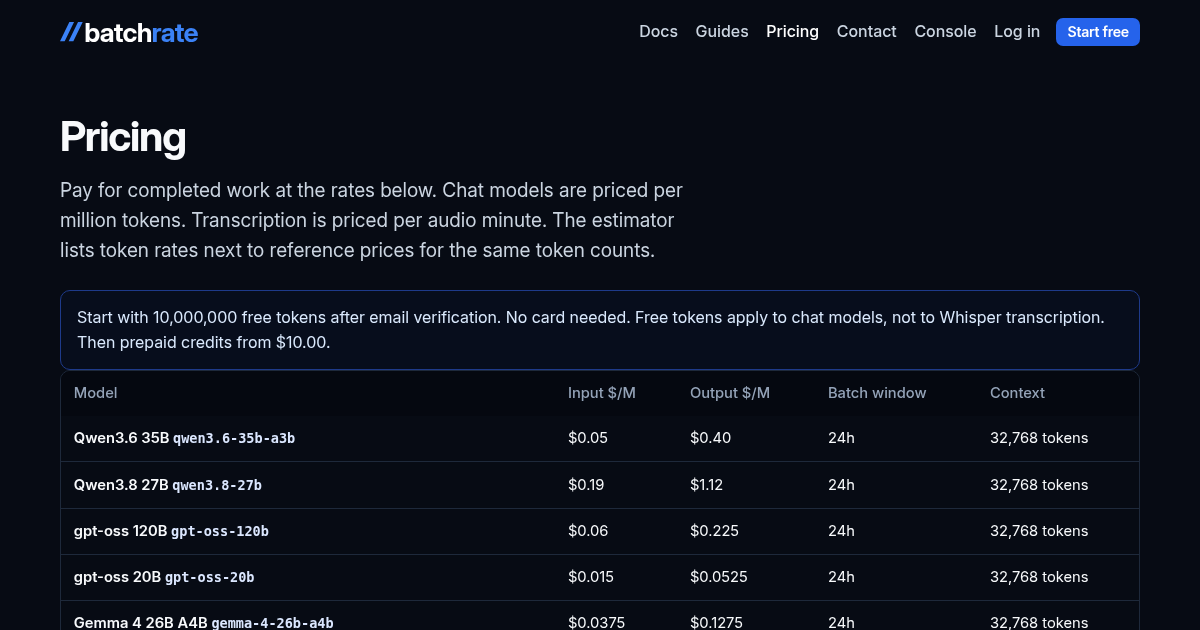Click the $0.0525 output price
The width and height of the screenshot is (1200, 630).
[719, 577]
